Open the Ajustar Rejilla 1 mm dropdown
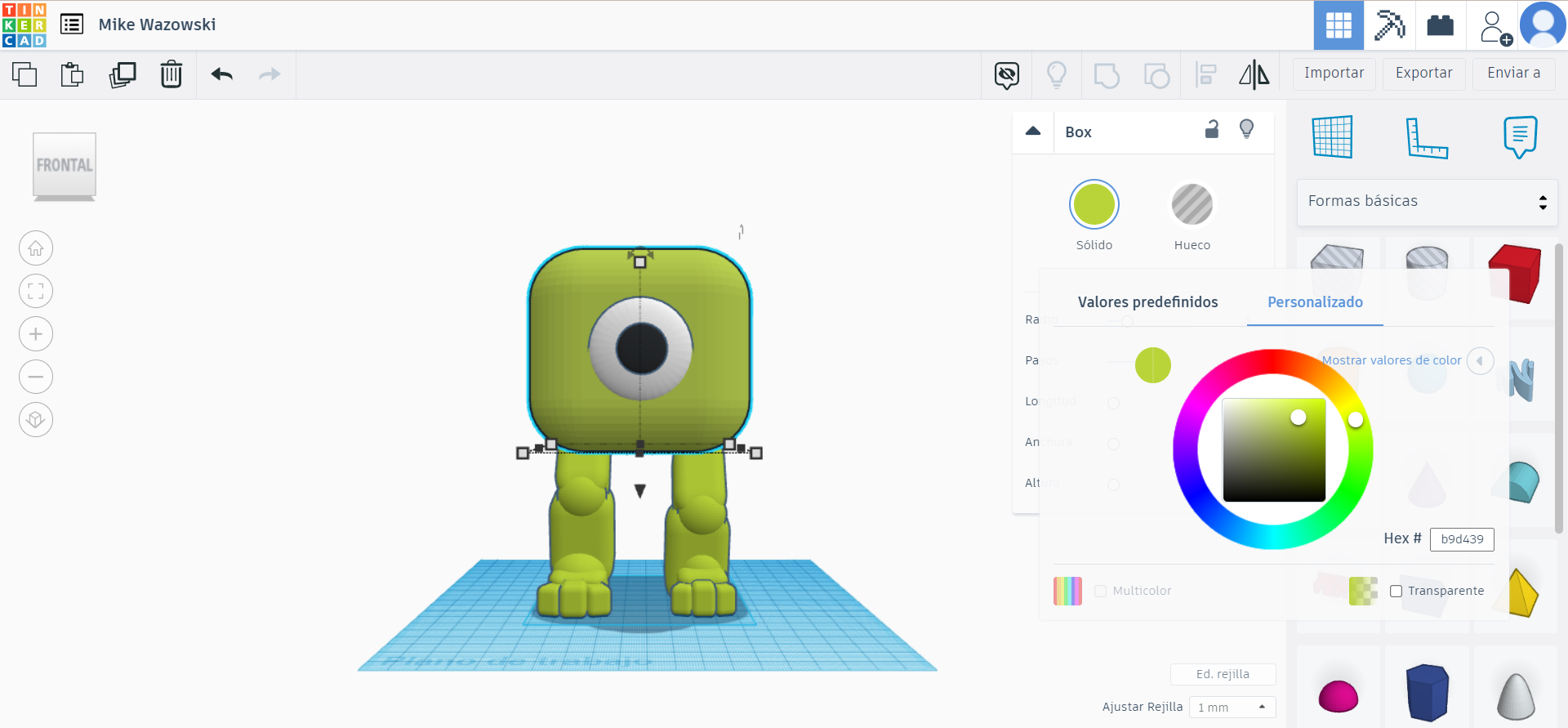The height and width of the screenshot is (728, 1568). (1232, 707)
